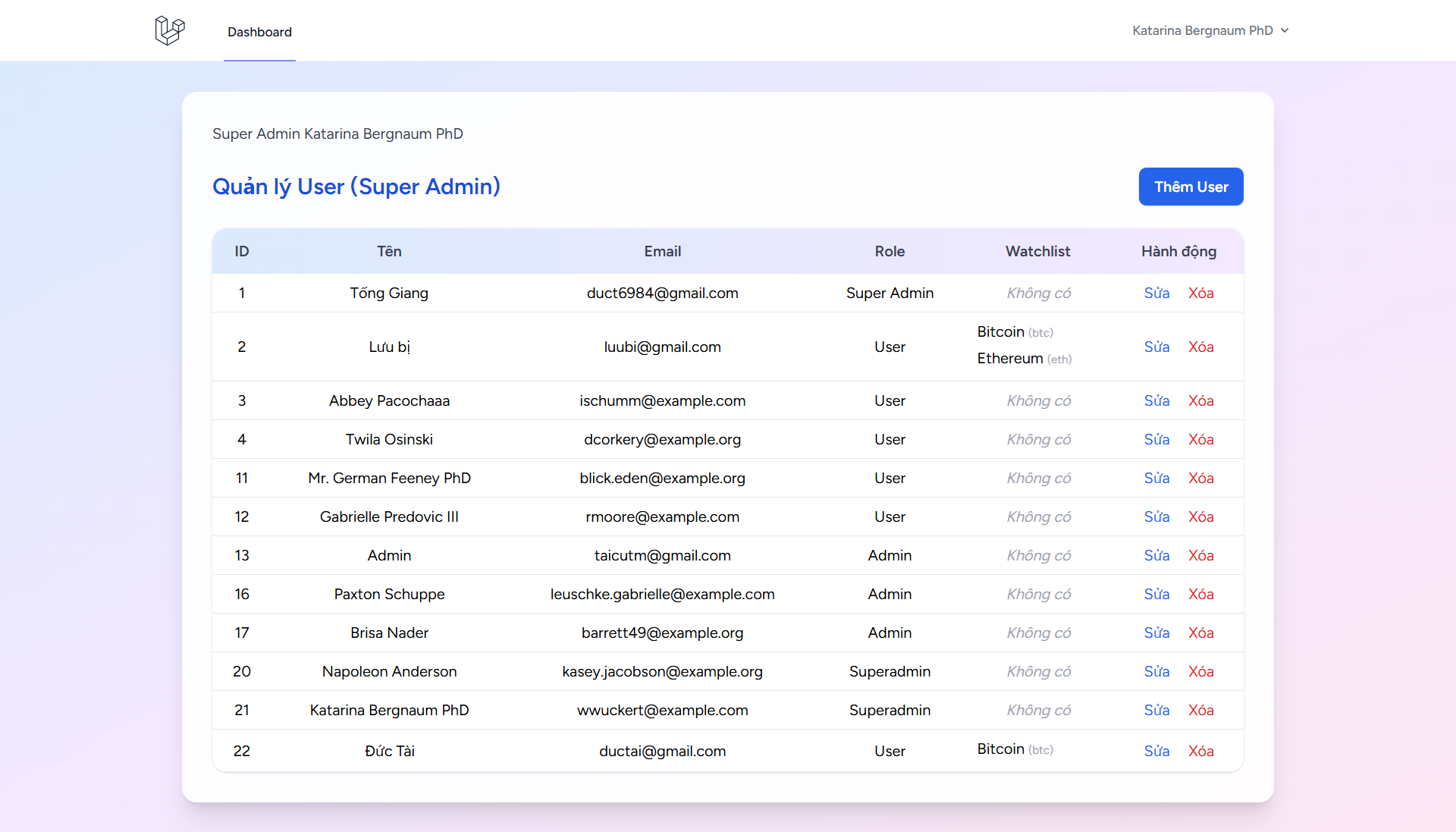Delete Brisa Nader using Xóa
1456x832 pixels.
point(1200,633)
